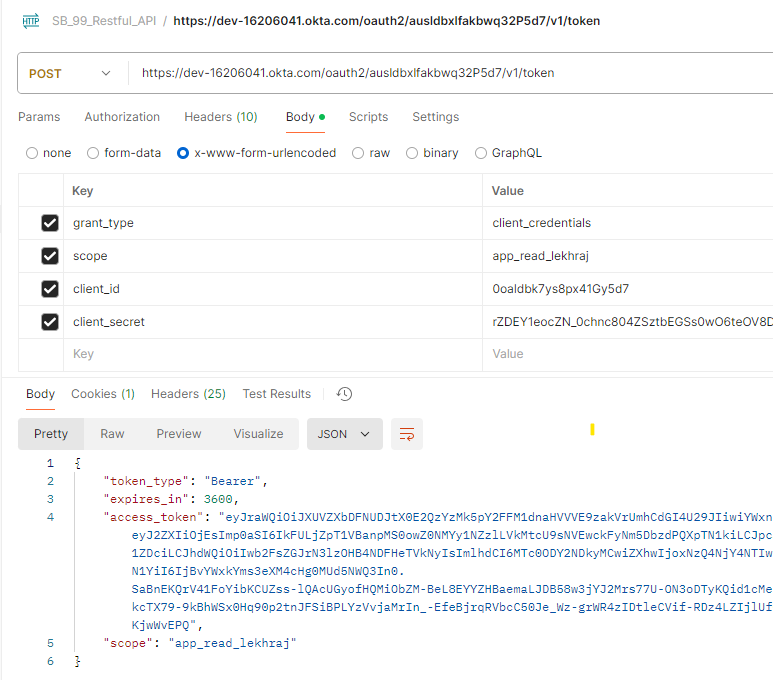Open the Test Results tab
773x680 pixels.
[277, 394]
